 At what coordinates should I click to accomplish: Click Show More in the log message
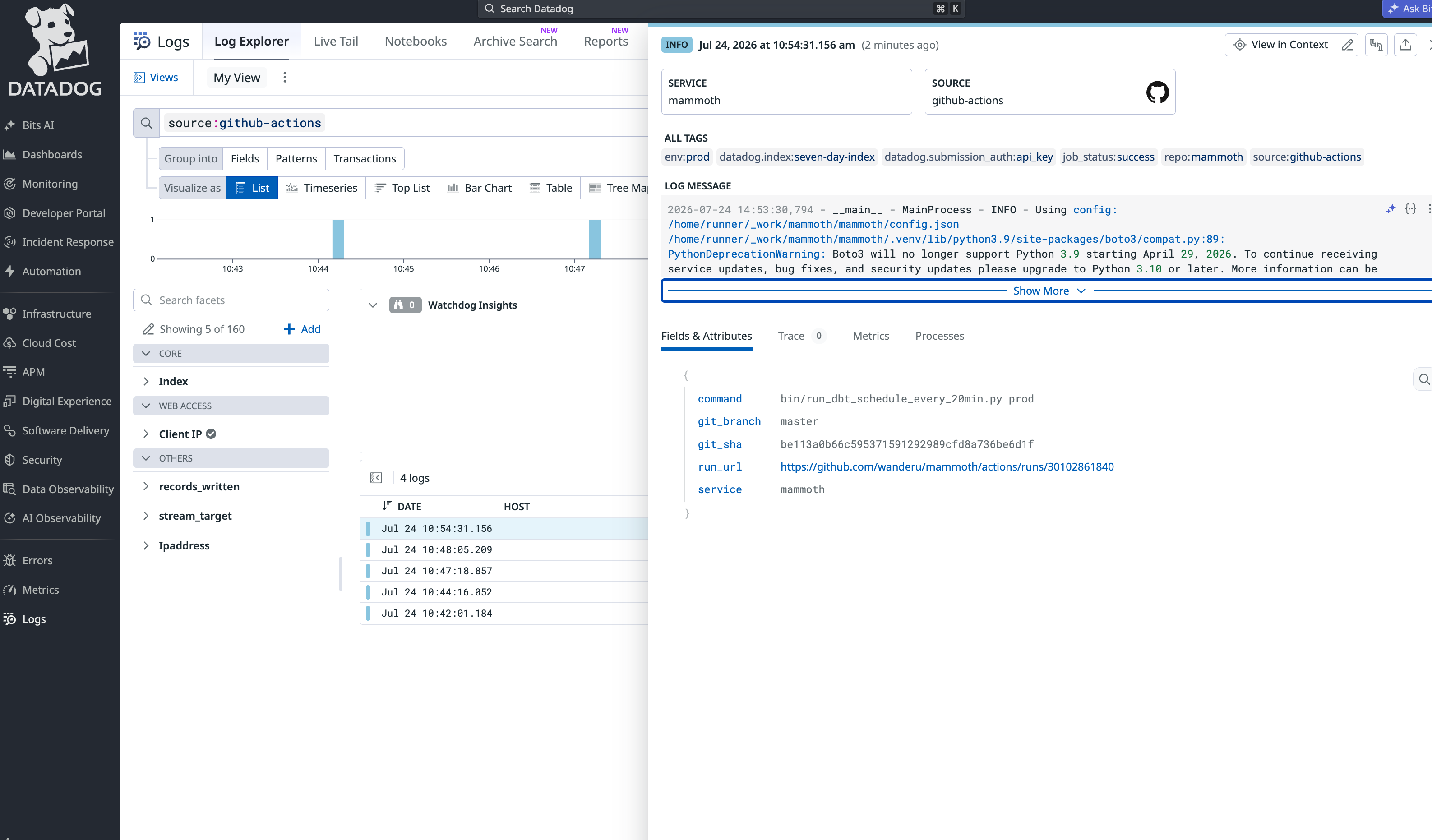1049,291
